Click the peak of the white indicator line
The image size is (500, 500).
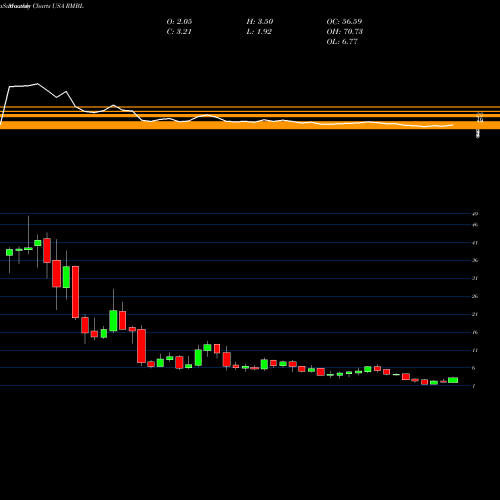pos(37,84)
